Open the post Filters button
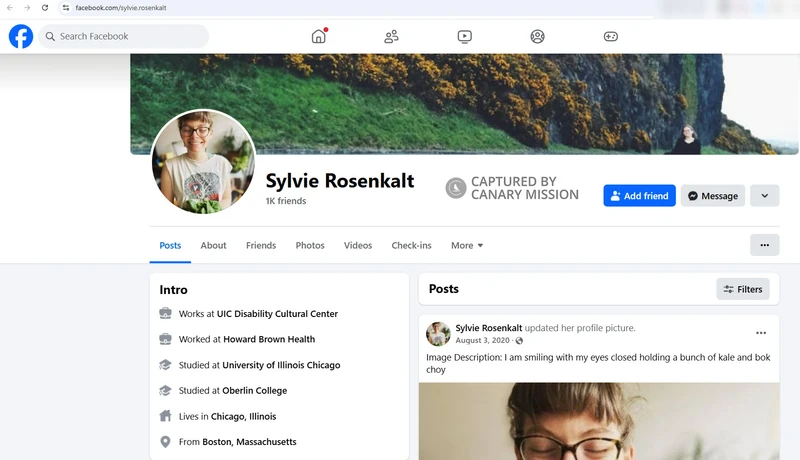800x460 pixels. [743, 289]
